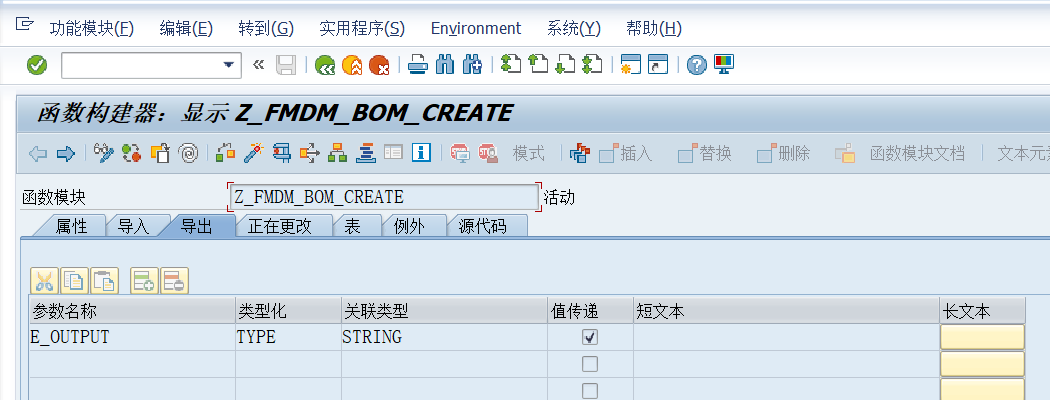Click the 插入 toolbar button
Image resolution: width=1050 pixels, height=400 pixels.
[625, 153]
